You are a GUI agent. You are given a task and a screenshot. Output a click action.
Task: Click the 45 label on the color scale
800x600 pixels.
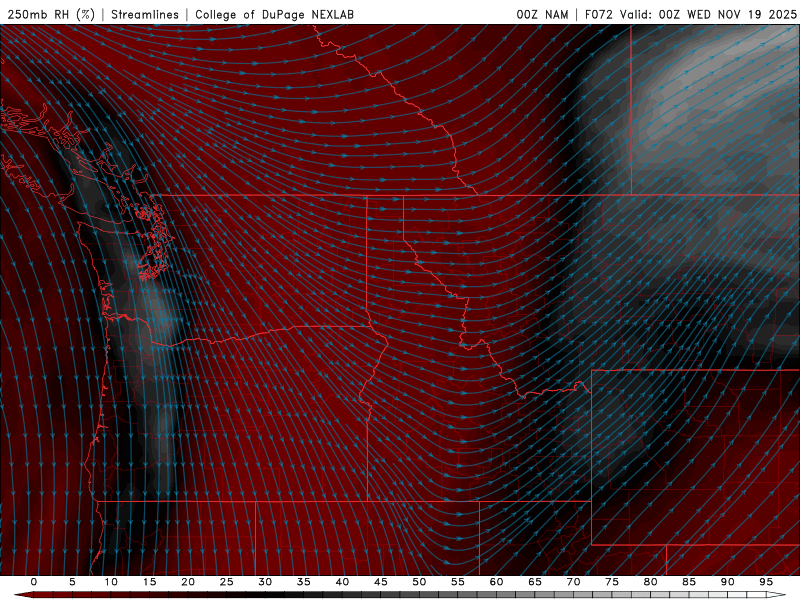click(x=381, y=582)
